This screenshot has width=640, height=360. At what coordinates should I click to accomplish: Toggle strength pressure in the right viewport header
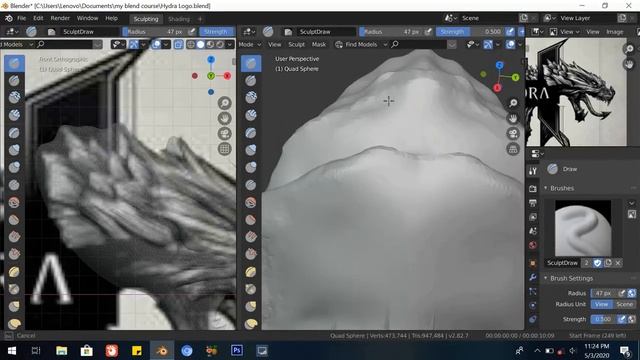pos(510,31)
